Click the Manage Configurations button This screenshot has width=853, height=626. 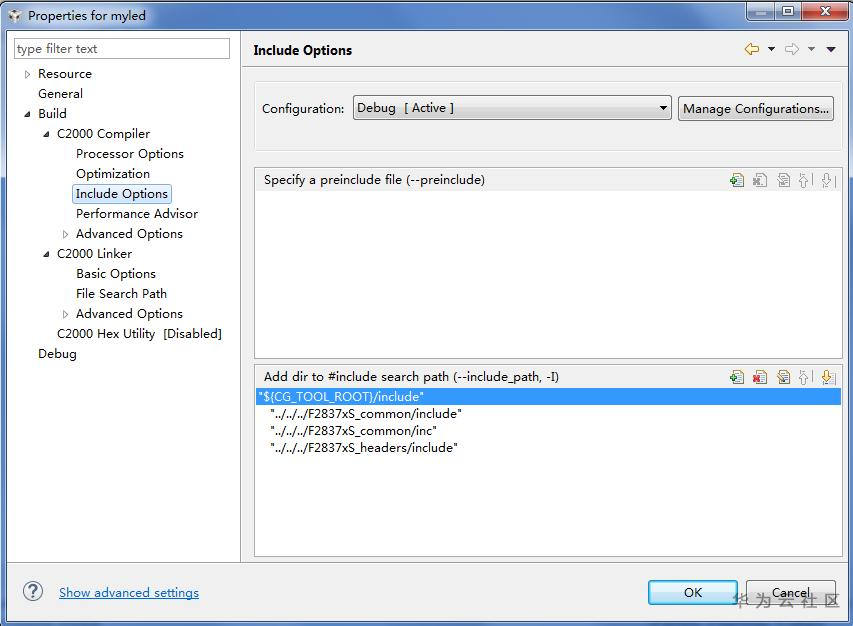(756, 109)
